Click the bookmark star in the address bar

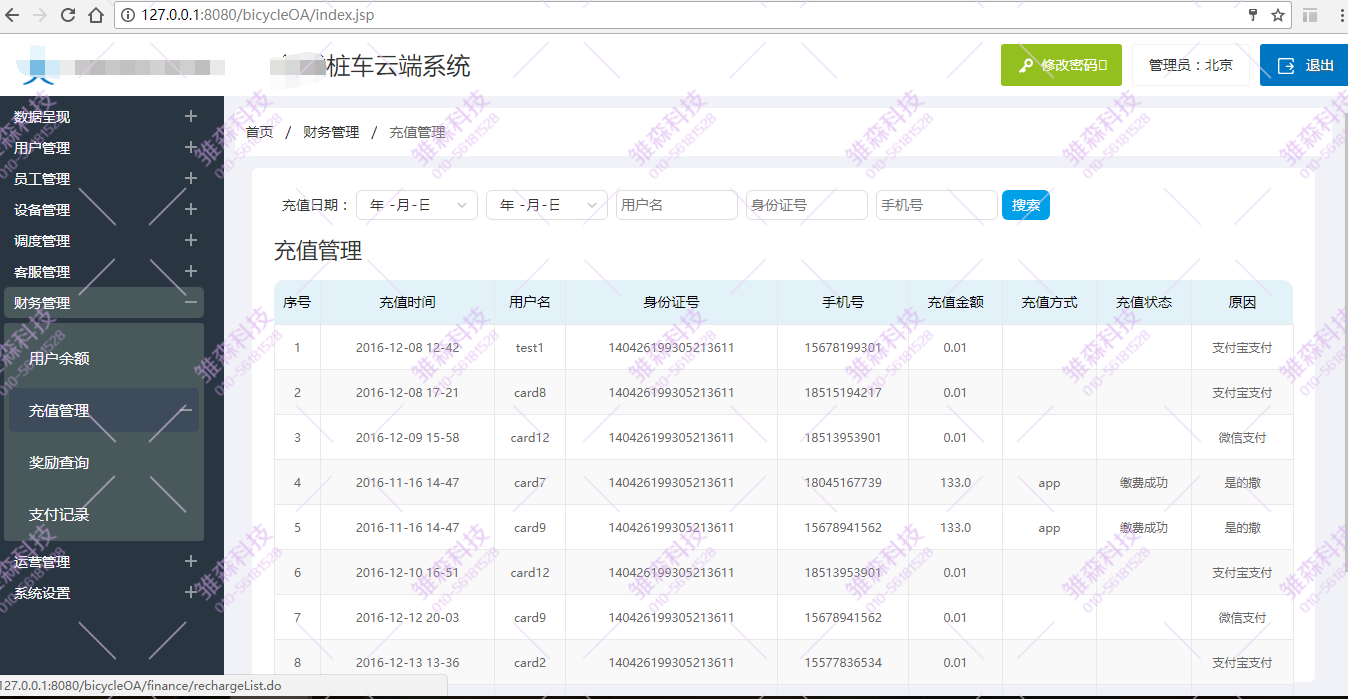[x=1280, y=15]
